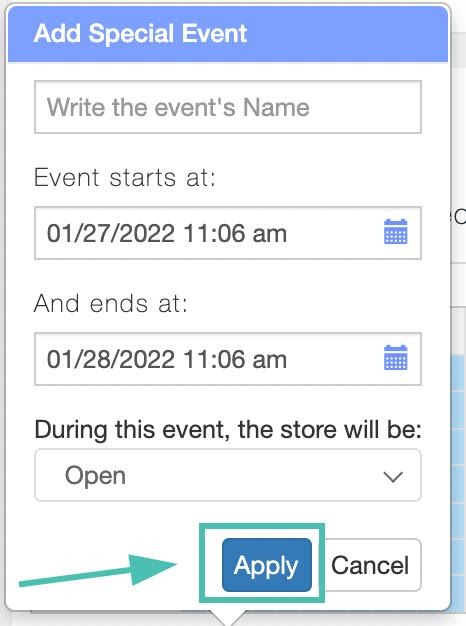The image size is (466, 626).
Task: Click the 01/27/2022 start date text
Action: click(111, 233)
